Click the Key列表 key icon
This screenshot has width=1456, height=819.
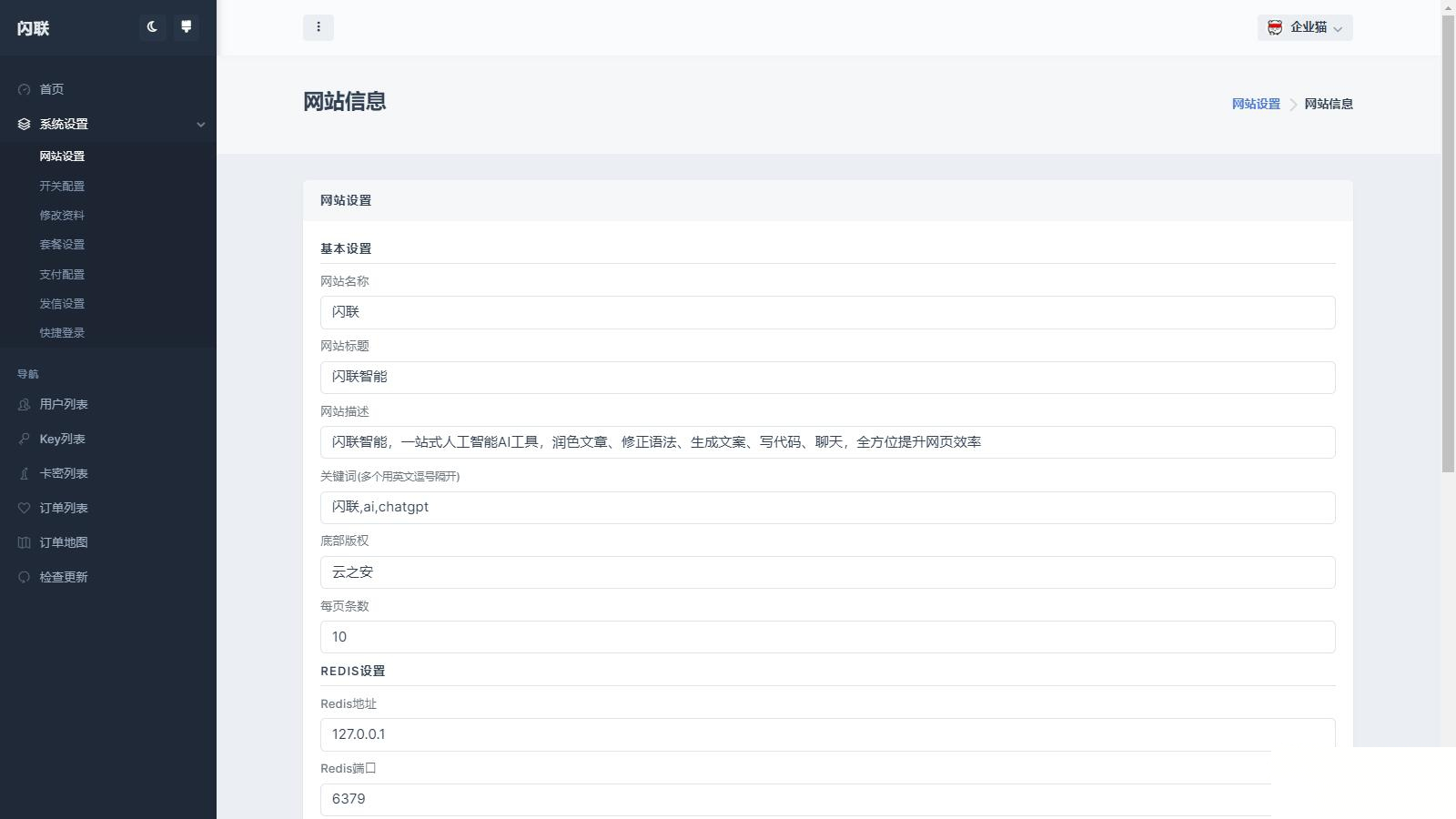[x=25, y=439]
